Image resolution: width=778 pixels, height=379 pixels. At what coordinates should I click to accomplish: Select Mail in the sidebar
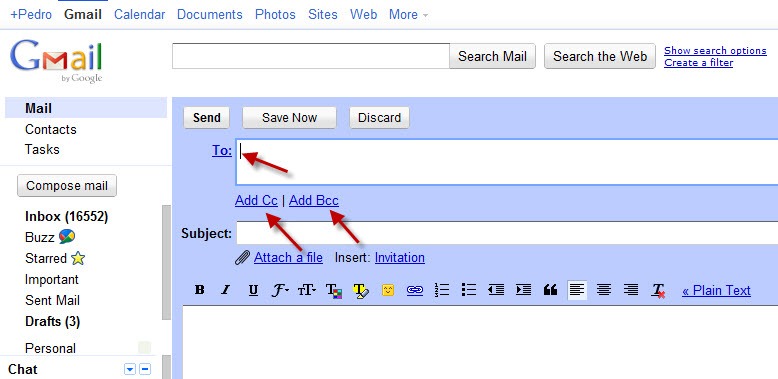(x=86, y=108)
